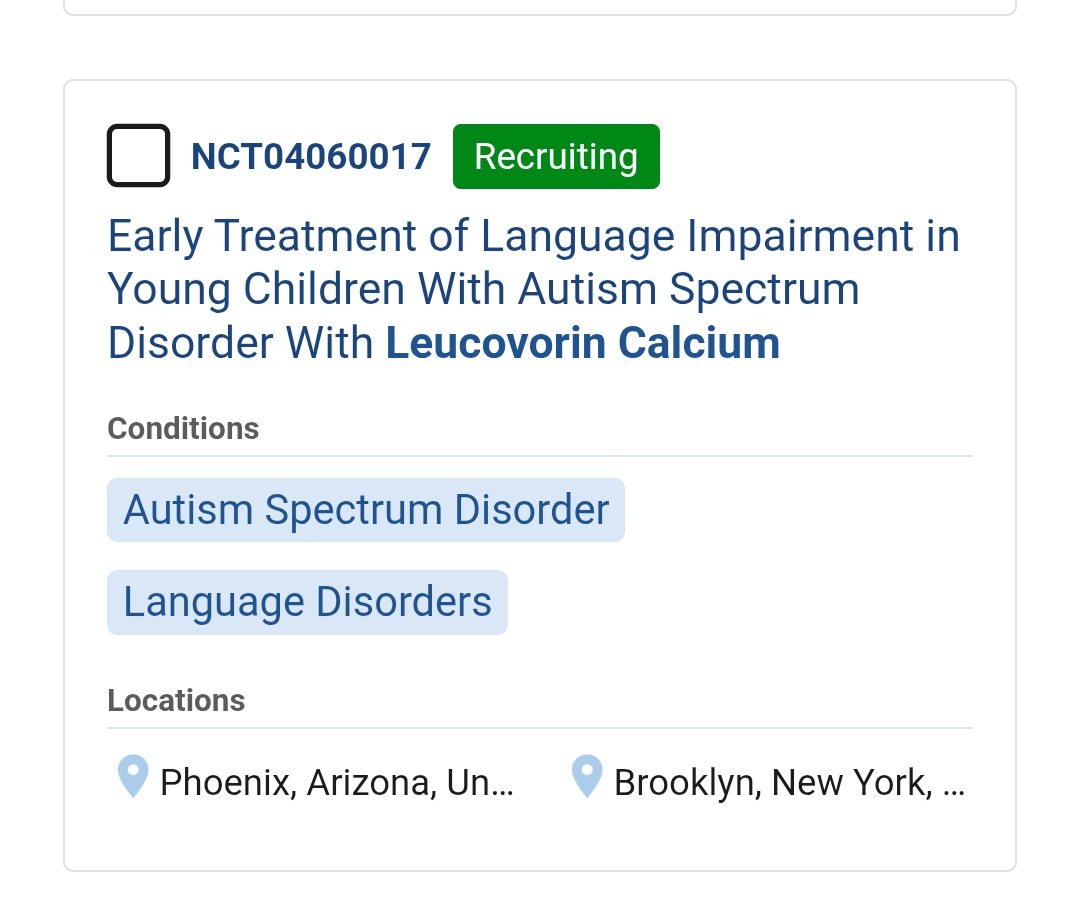This screenshot has width=1080, height=914.
Task: Tick the checkbox for study NCT04060017
Action: coord(138,156)
